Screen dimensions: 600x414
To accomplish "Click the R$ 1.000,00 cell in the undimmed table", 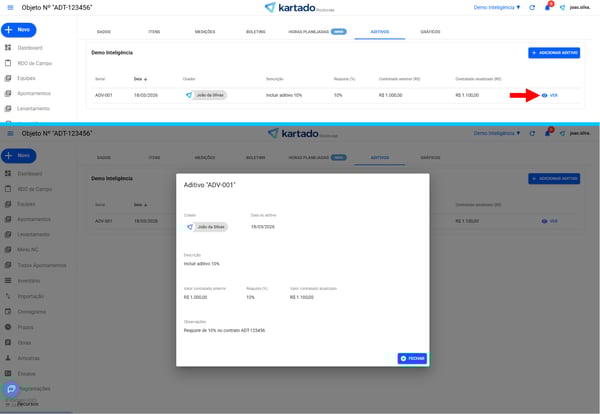I will coord(390,95).
